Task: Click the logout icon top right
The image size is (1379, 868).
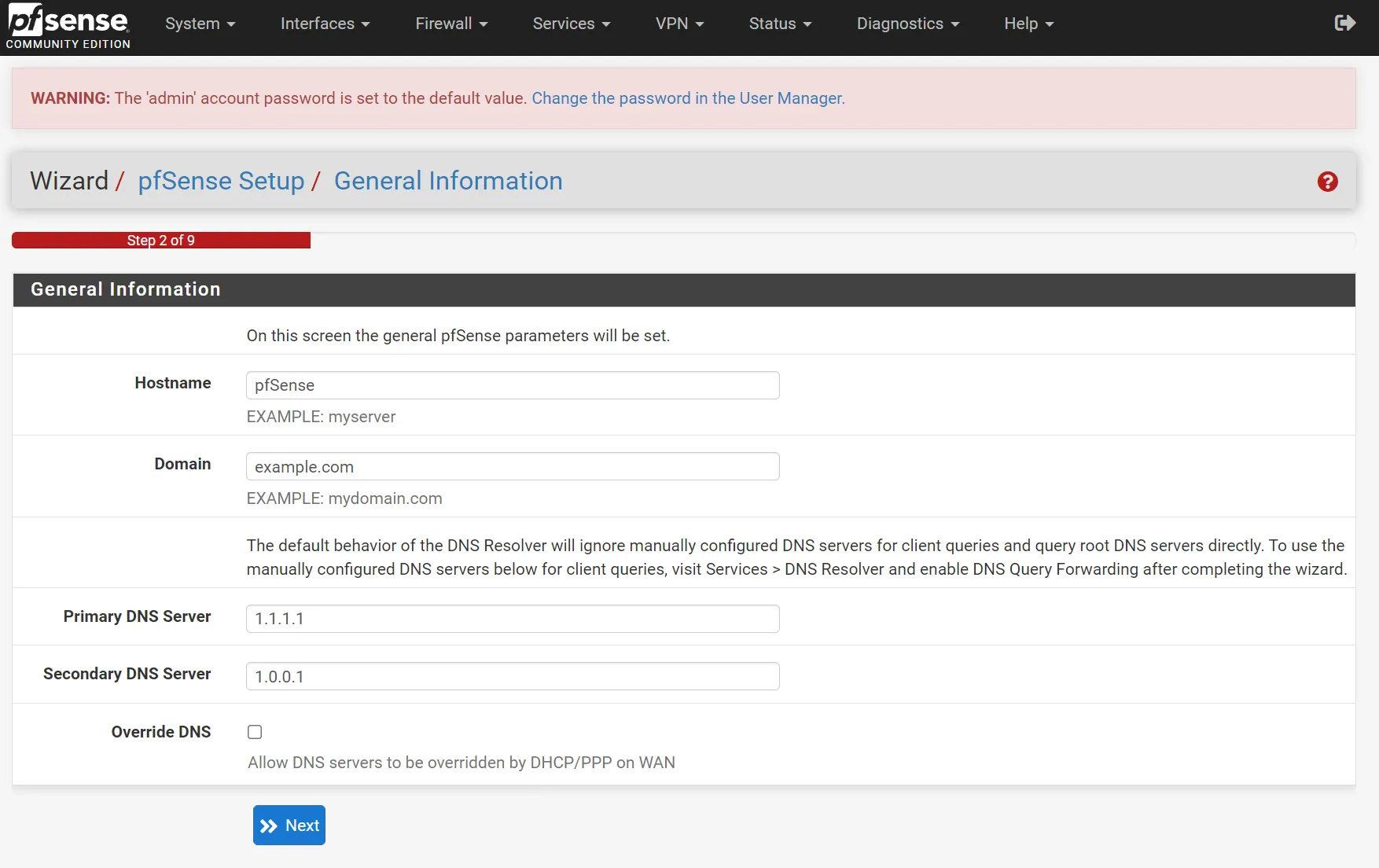Action: 1344,23
